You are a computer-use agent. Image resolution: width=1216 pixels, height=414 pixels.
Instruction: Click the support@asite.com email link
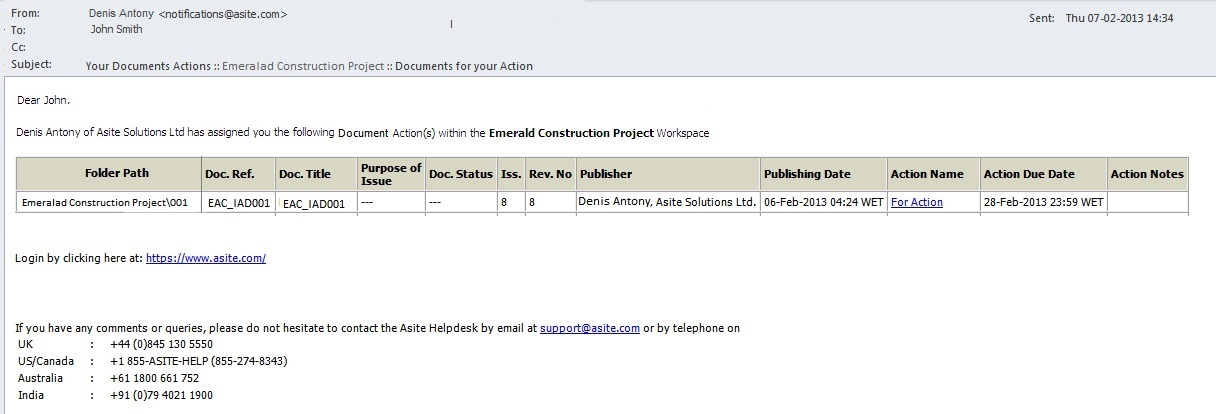pyautogui.click(x=590, y=328)
